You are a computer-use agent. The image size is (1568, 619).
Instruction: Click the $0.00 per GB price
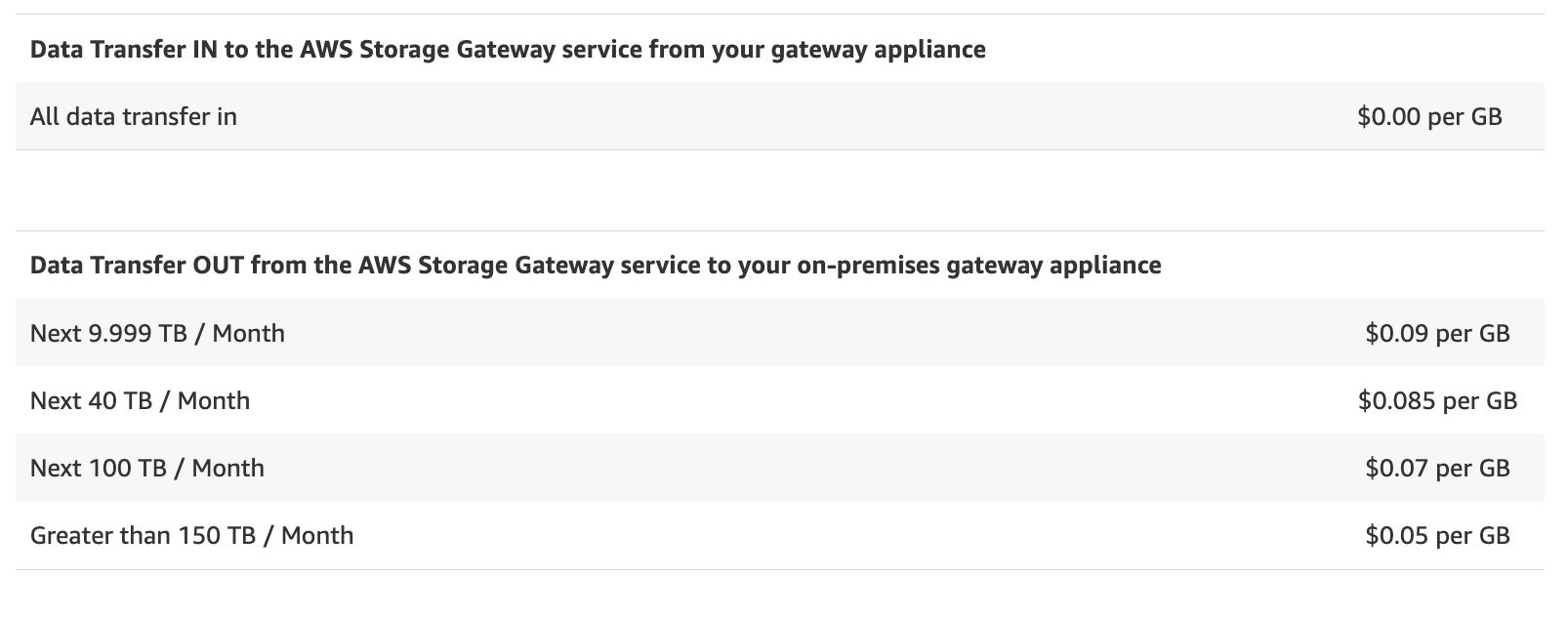pyautogui.click(x=1429, y=117)
